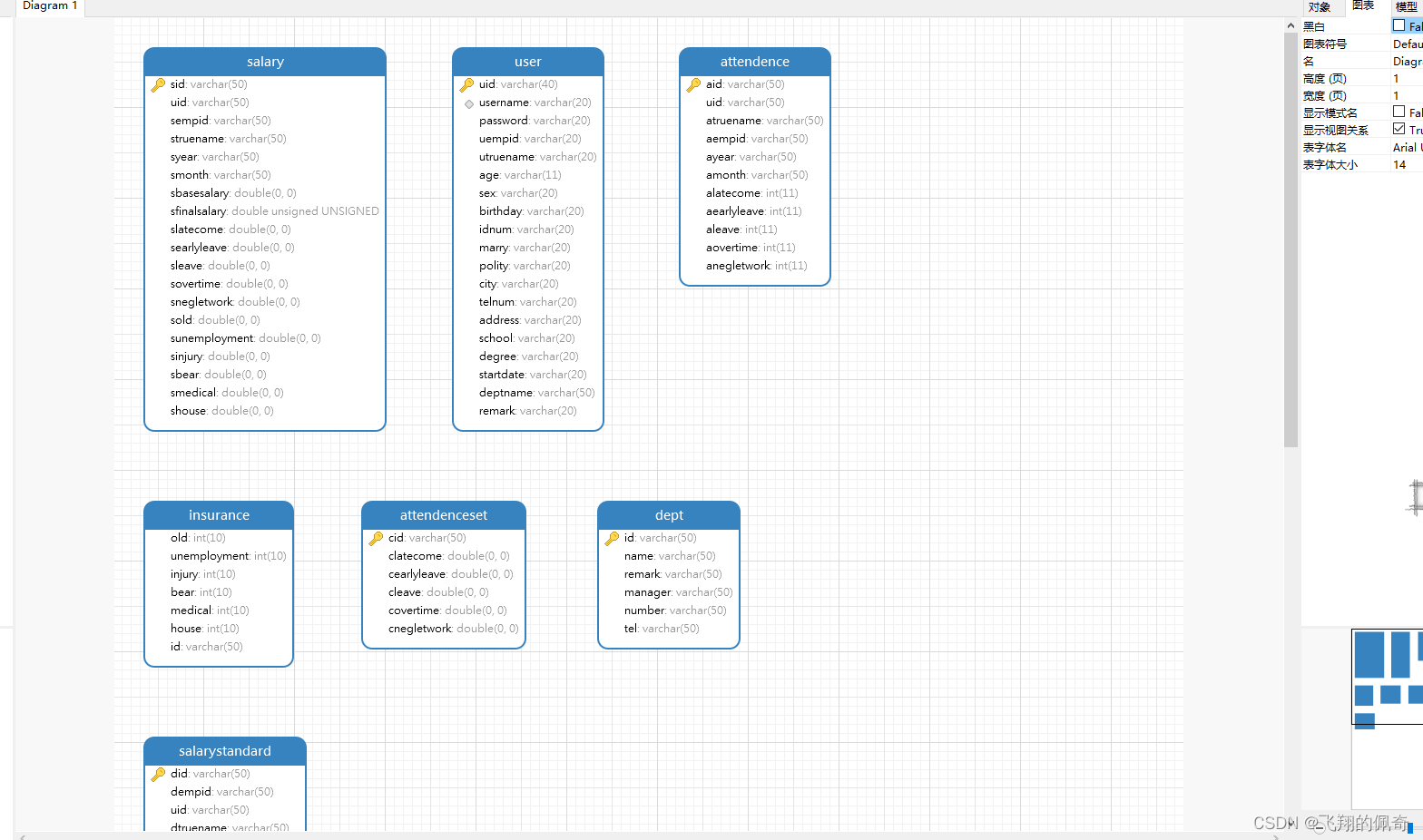The image size is (1423, 840).
Task: Toggle the 黑白 checkbox
Action: point(1398,25)
